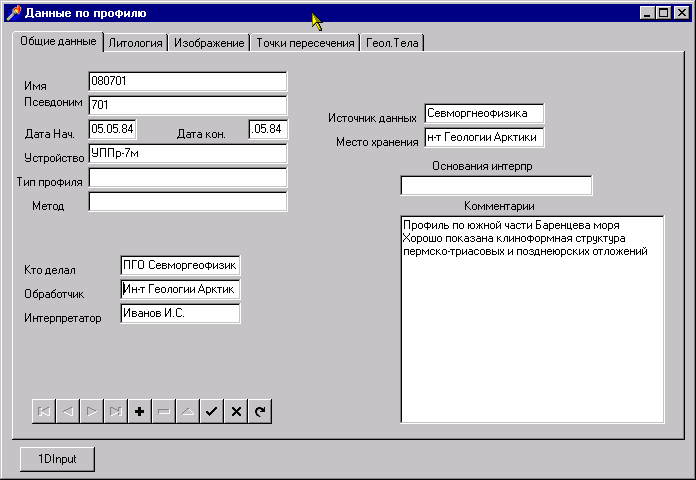Click the previous record navigator arrow
Viewport: 696px width, 480px height.
click(x=67, y=411)
